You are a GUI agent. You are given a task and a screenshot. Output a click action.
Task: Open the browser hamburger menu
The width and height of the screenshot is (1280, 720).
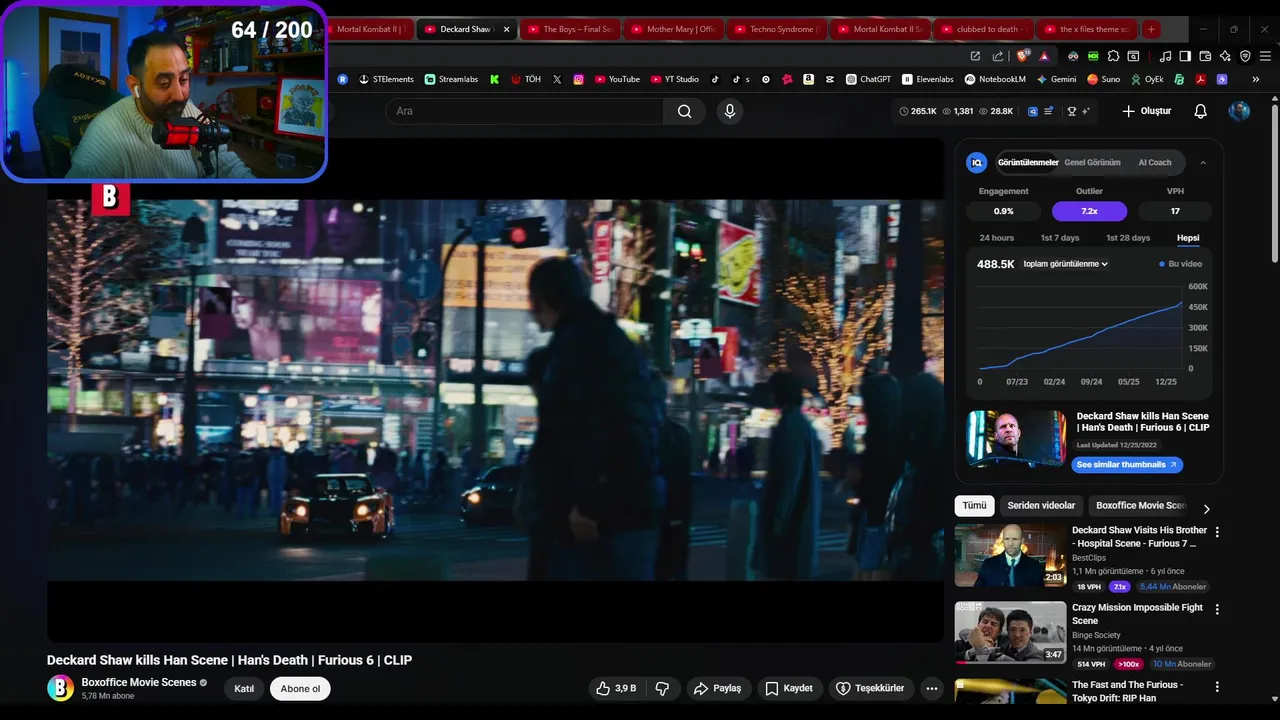click(x=1265, y=56)
